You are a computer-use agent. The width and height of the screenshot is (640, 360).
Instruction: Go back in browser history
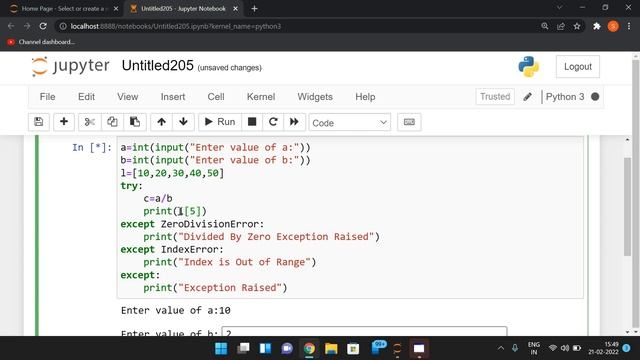tap(11, 26)
